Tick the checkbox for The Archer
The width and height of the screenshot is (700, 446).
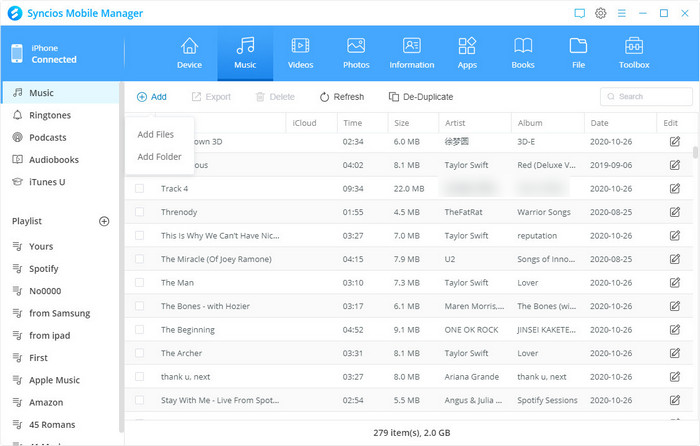tap(139, 353)
